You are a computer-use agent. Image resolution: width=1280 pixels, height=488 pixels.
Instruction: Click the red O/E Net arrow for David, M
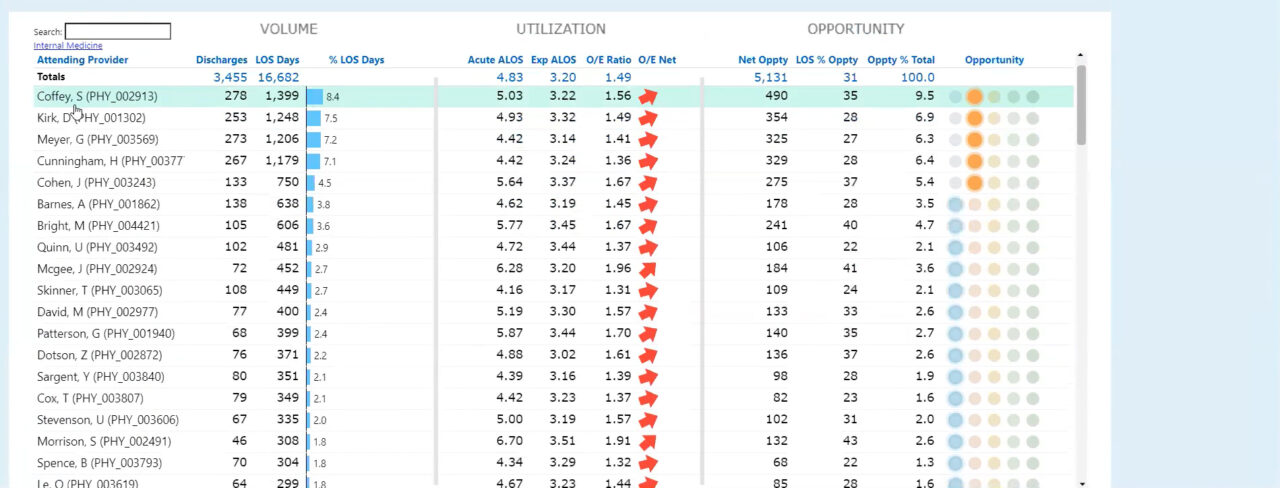pos(648,313)
